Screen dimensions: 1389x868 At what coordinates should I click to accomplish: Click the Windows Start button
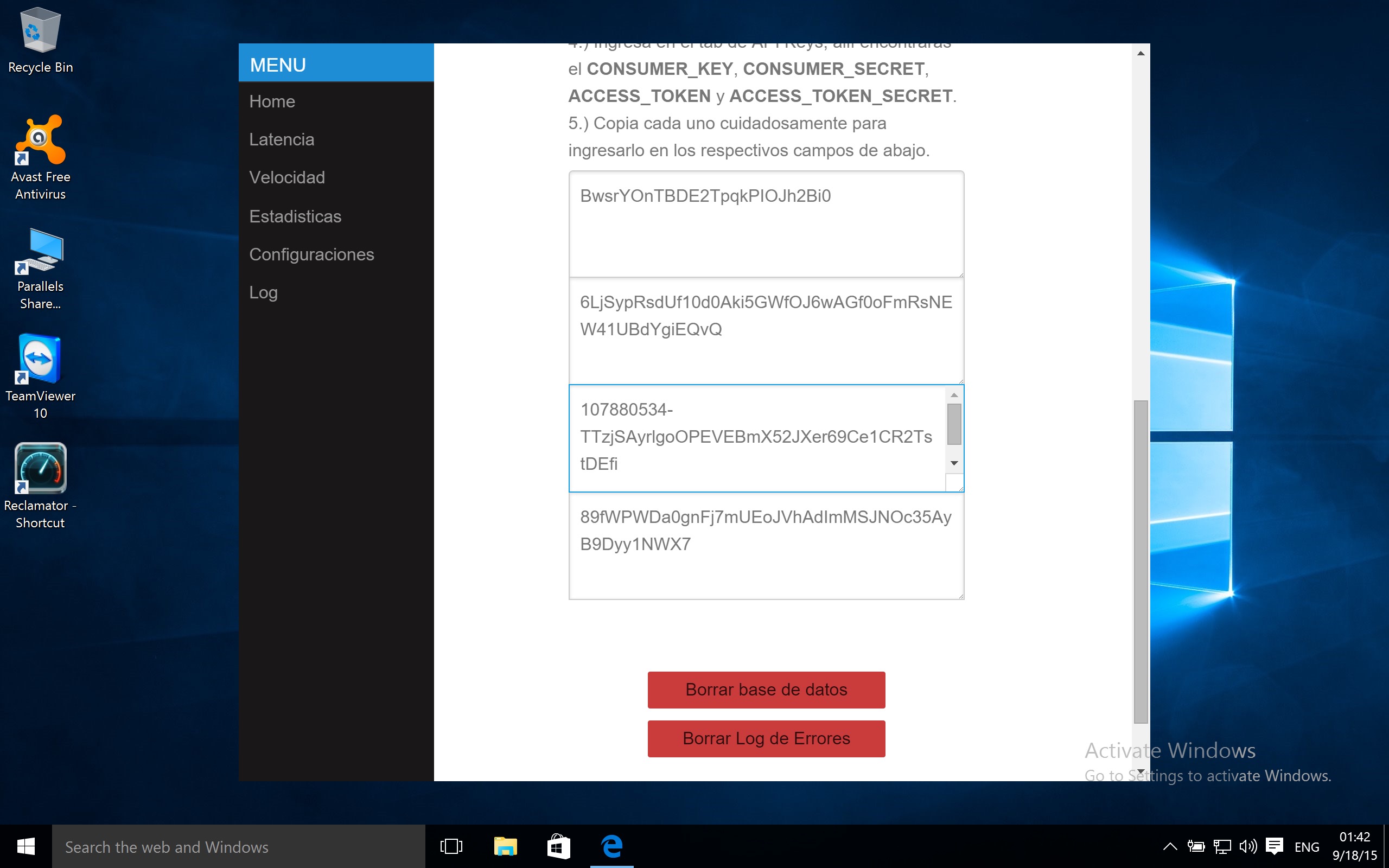[26, 846]
